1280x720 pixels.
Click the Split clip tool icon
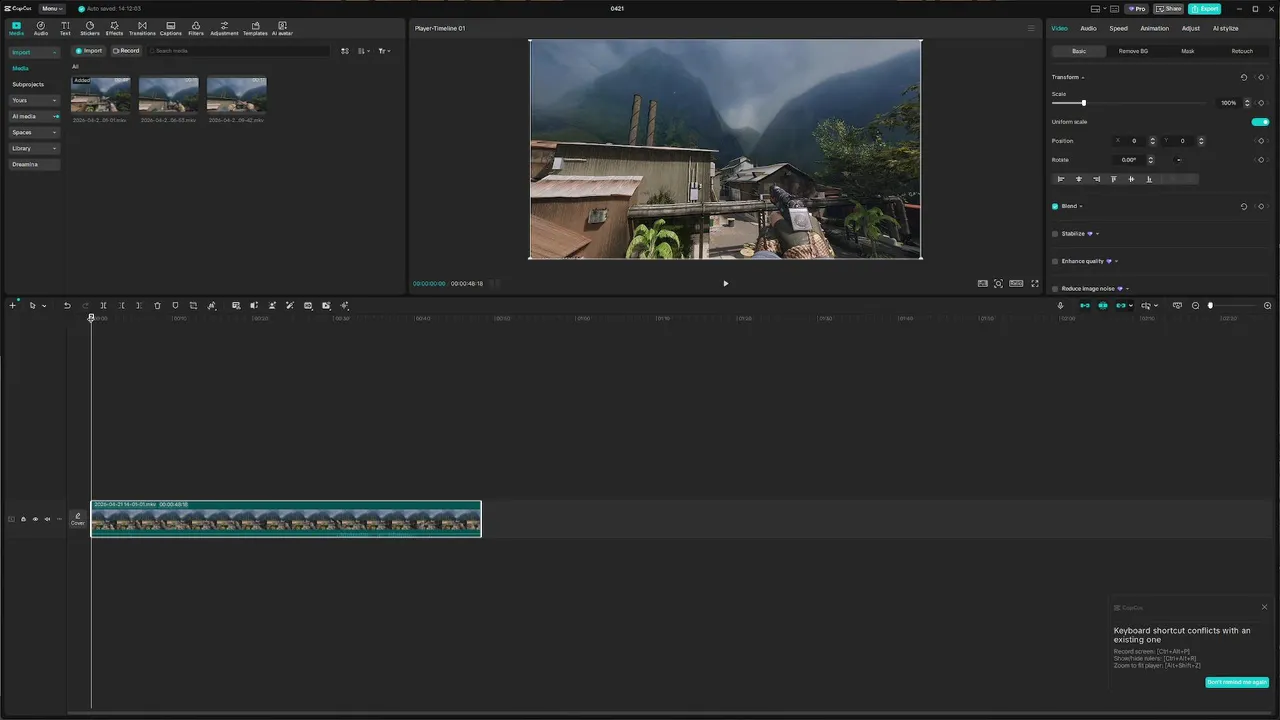click(103, 305)
